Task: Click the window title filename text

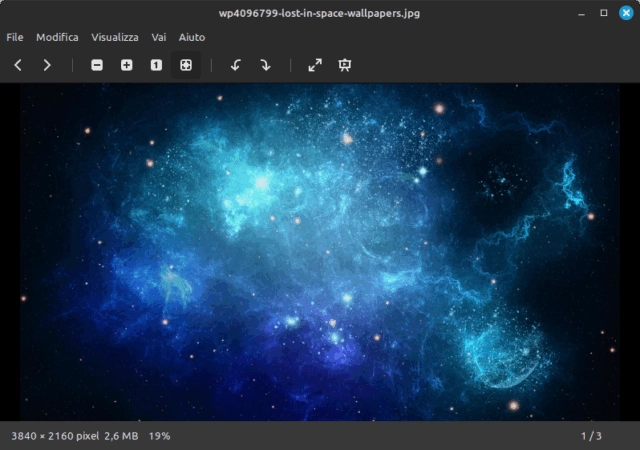Action: tap(319, 13)
